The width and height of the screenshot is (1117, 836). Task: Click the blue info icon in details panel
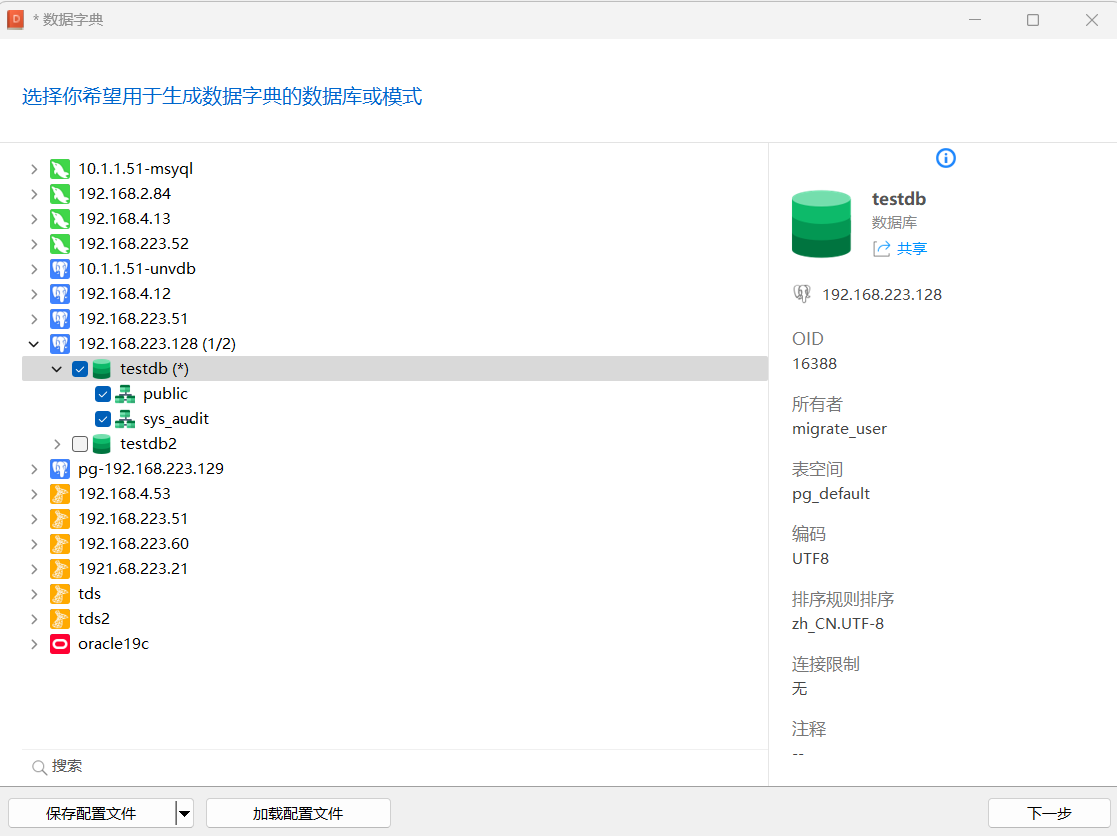point(946,158)
